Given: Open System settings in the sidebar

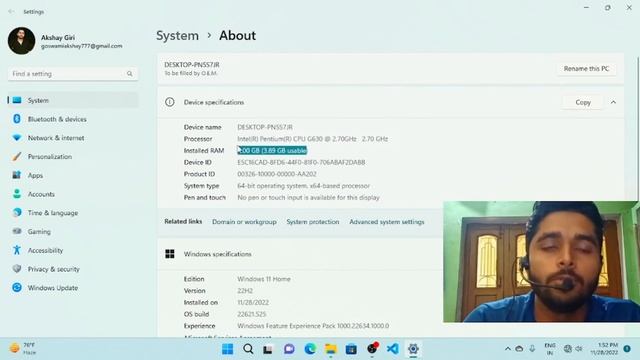Looking at the screenshot, I should (73, 100).
